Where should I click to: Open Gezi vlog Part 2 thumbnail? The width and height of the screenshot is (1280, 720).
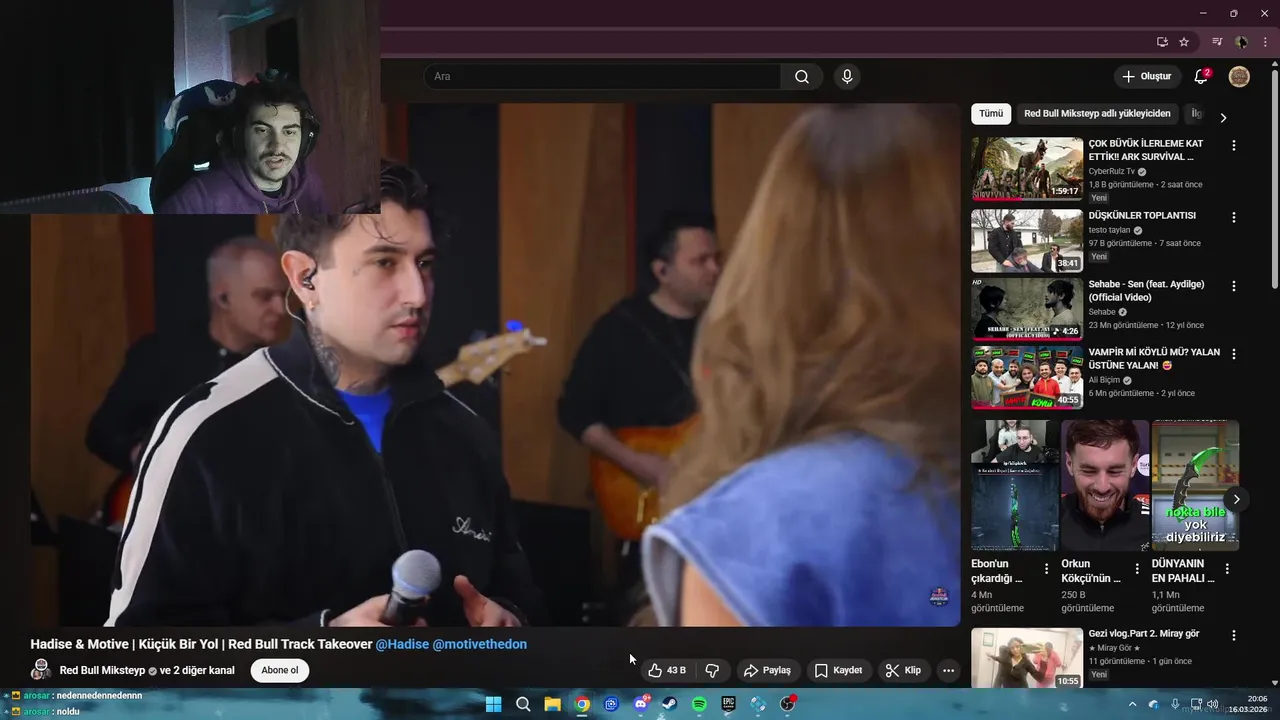point(1027,658)
